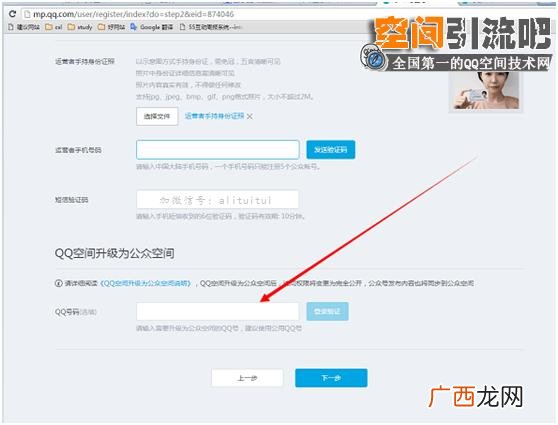Focus the SMS verification code field
558x425 pixels.
pos(217,200)
